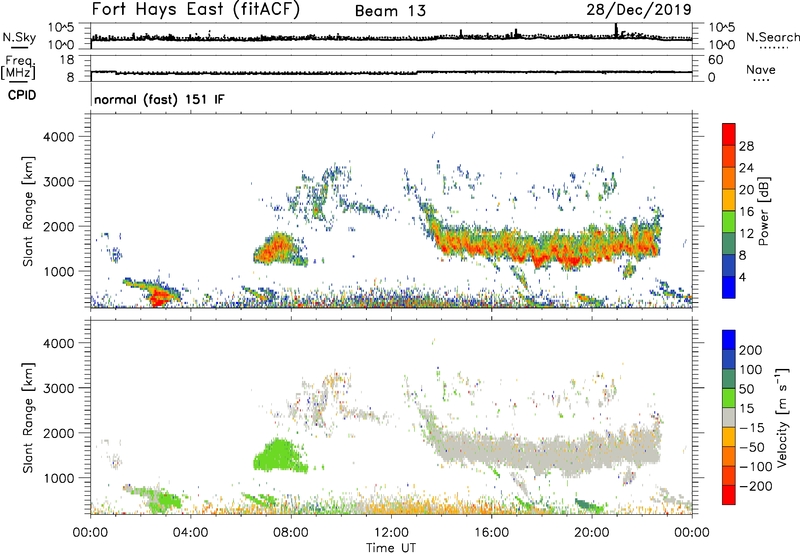Click the 'Nave' legend label
800x554 pixels.
click(x=761, y=69)
